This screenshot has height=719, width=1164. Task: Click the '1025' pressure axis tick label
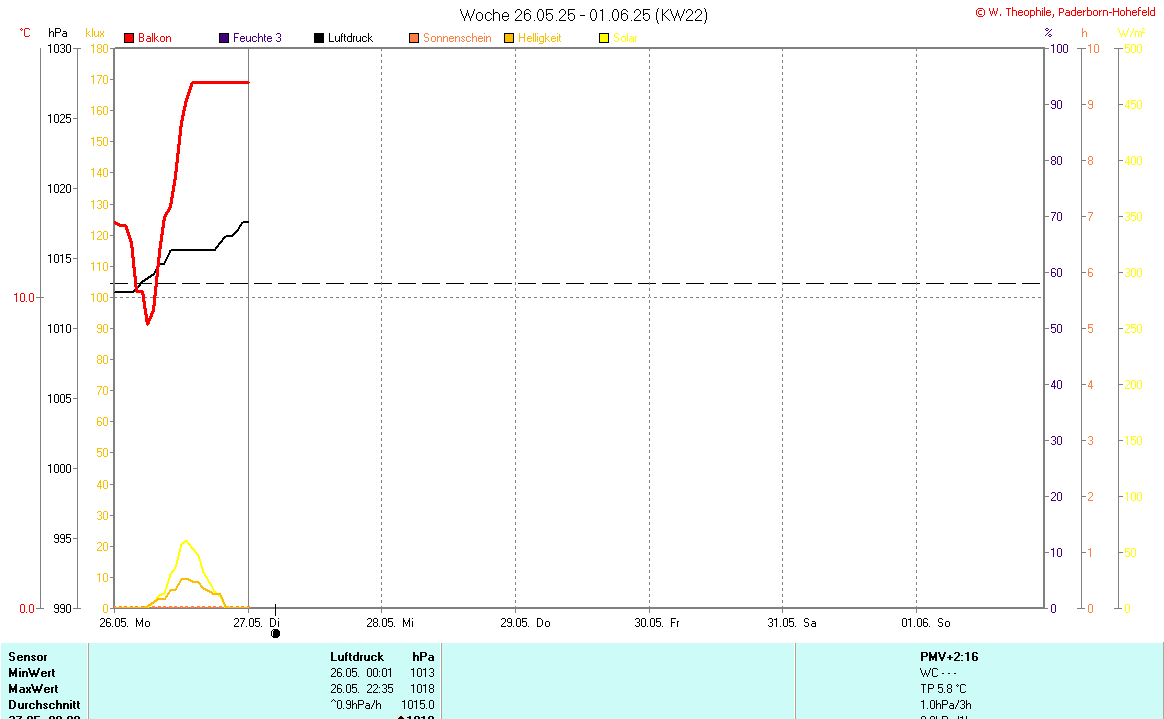coord(59,119)
